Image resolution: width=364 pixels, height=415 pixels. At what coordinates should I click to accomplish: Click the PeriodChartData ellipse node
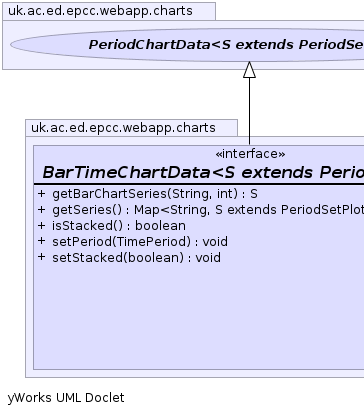tap(187, 45)
